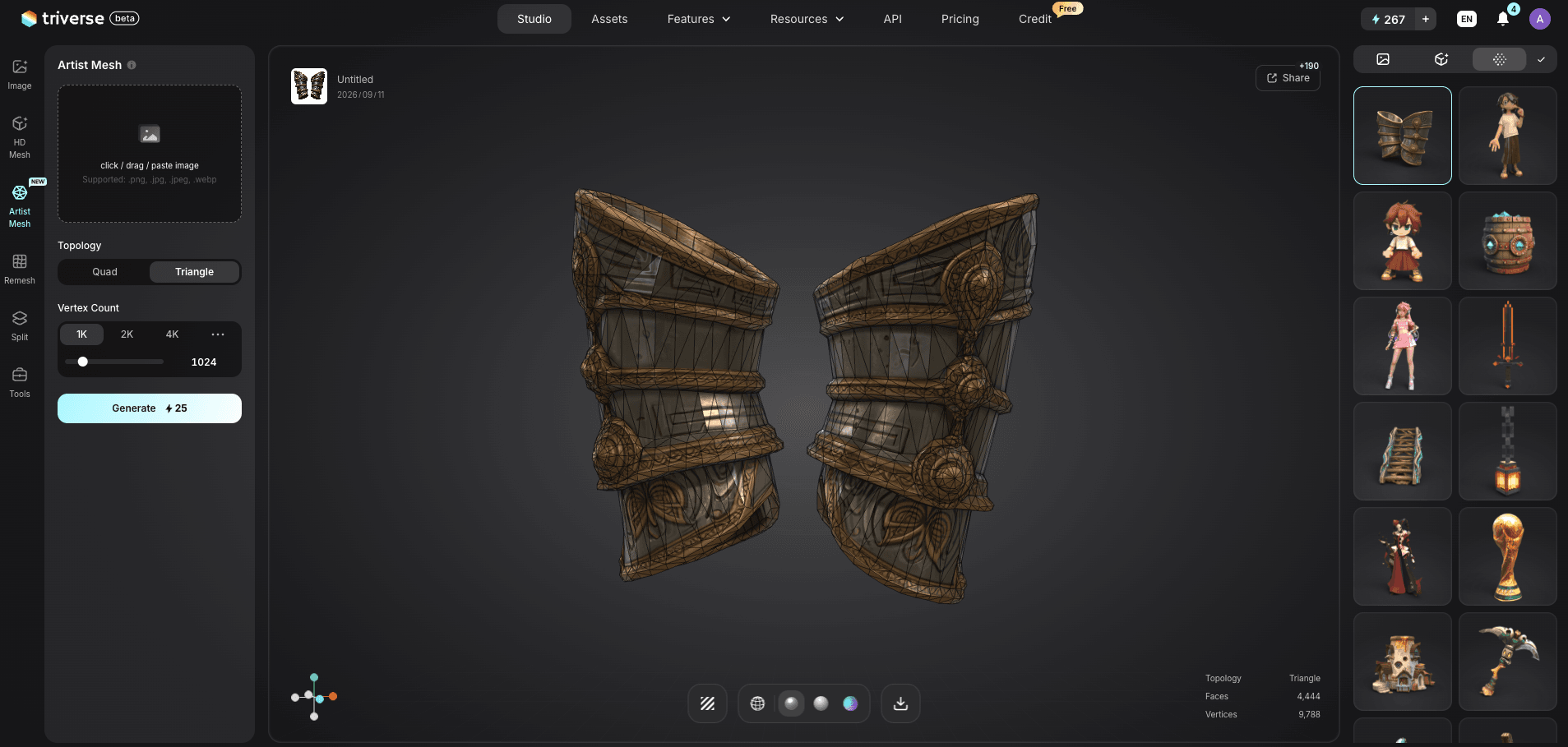This screenshot has height=747, width=1568.
Task: Open the Credit page
Action: [x=1035, y=19]
